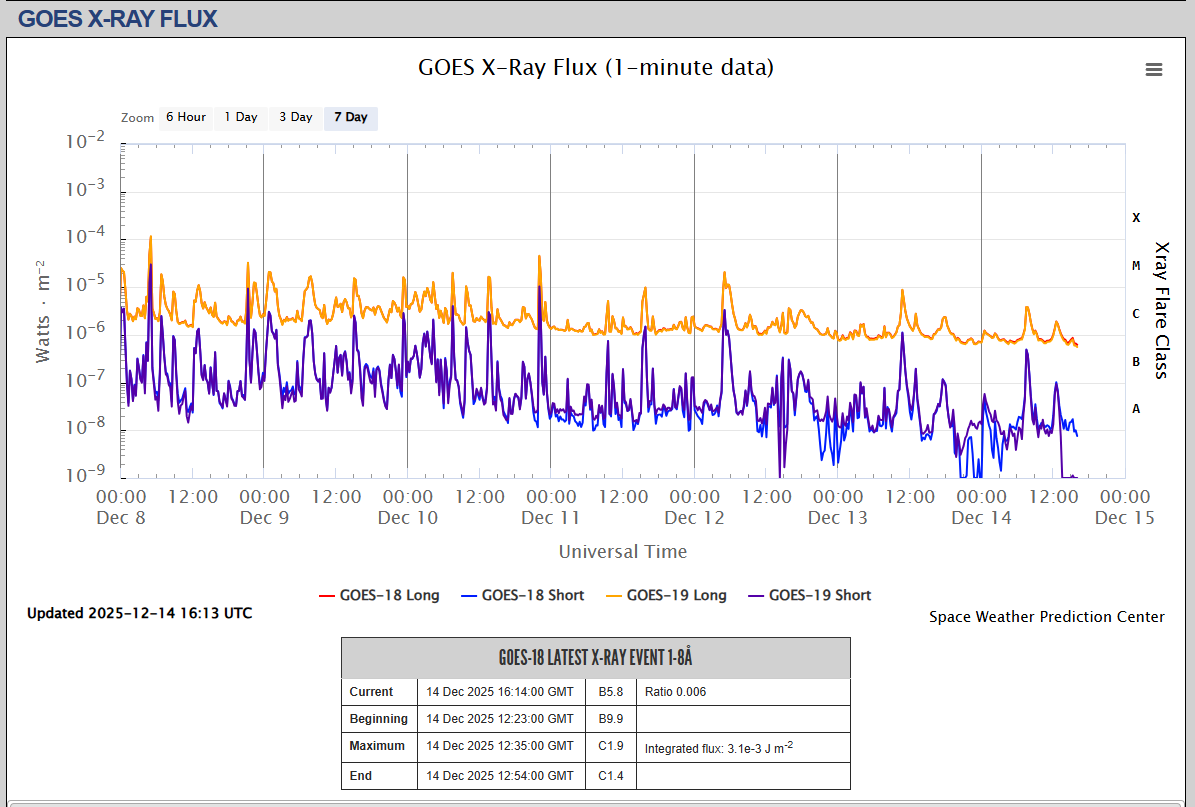
Task: Click the chart title text
Action: coord(595,68)
